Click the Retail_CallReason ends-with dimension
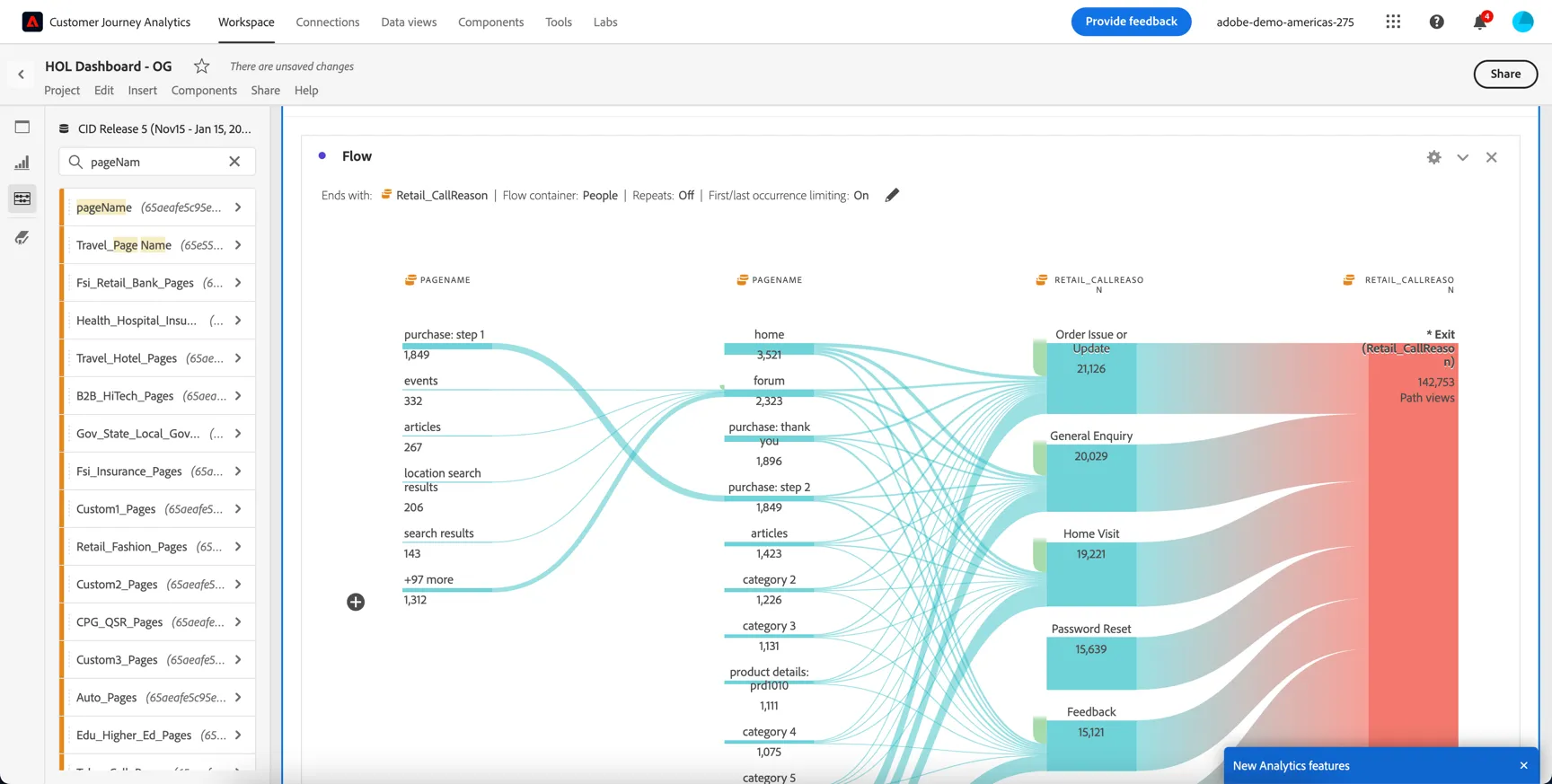The image size is (1552, 784). [x=434, y=195]
